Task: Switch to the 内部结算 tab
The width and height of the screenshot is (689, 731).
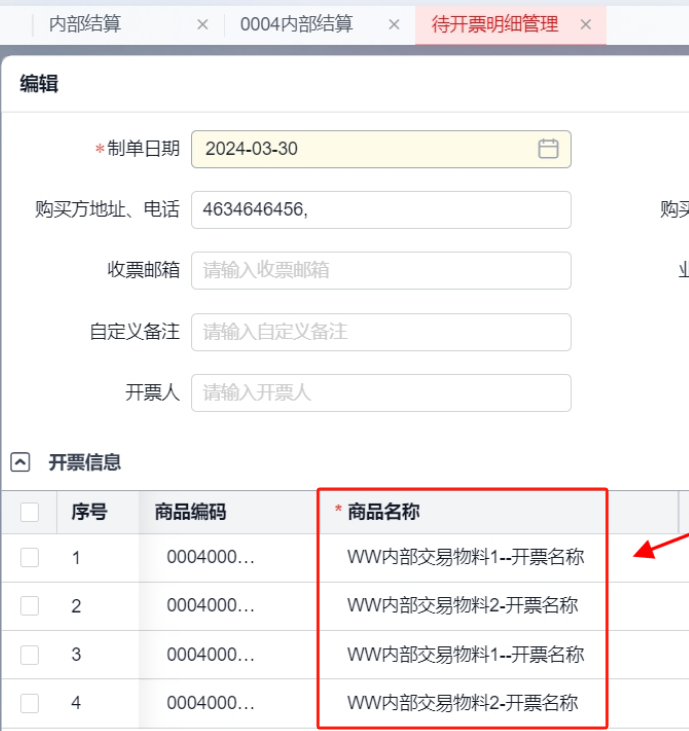Action: [85, 25]
